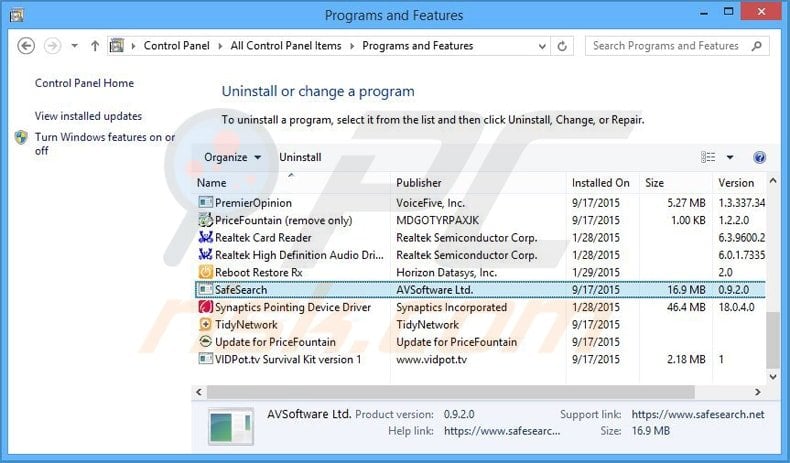The image size is (790, 463).
Task: Click the Update for PriceFountain icon
Action: [x=205, y=342]
